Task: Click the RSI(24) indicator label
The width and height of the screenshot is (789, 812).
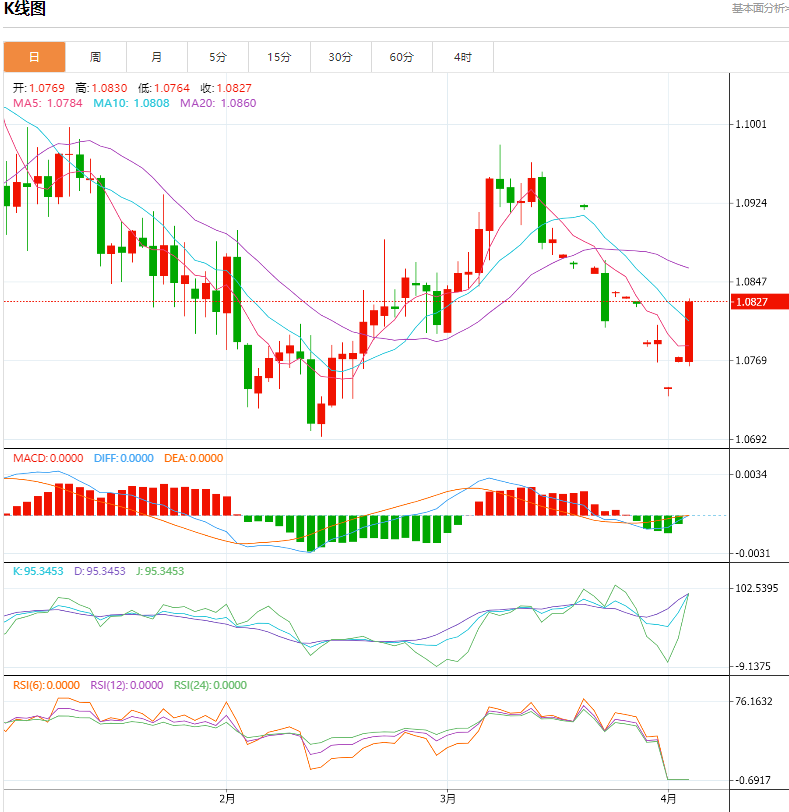Action: 210,685
